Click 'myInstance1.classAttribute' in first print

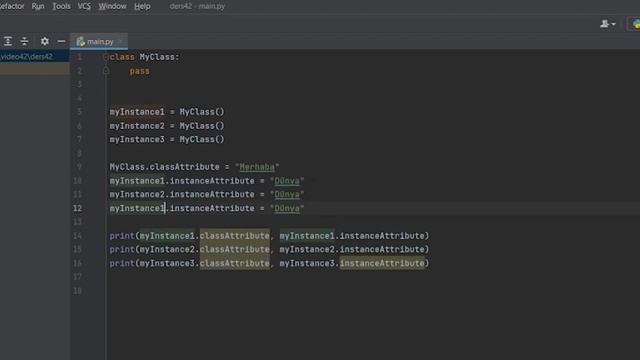(x=204, y=236)
